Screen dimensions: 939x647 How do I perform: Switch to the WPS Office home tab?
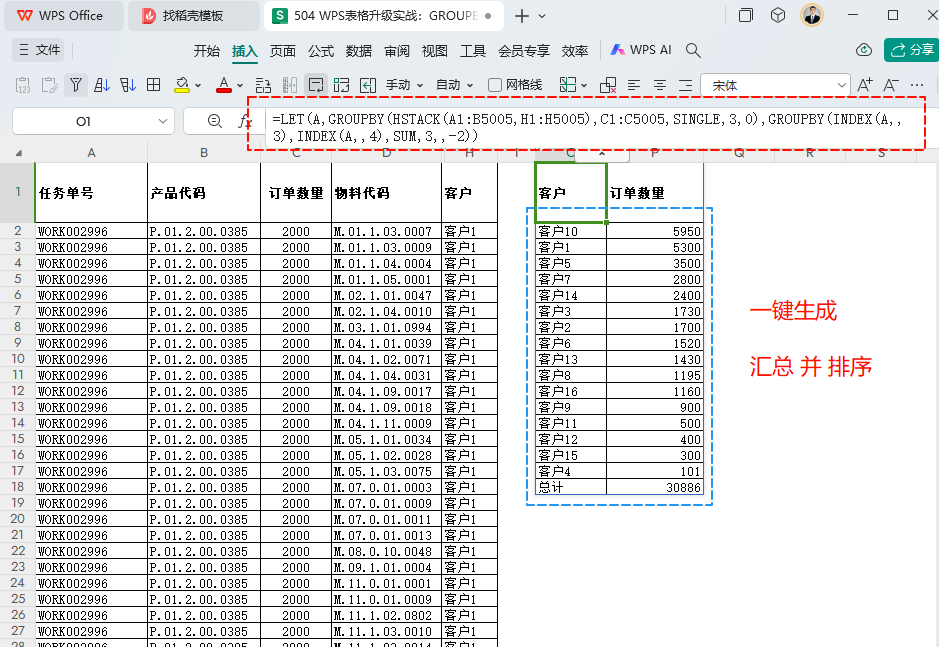point(63,16)
